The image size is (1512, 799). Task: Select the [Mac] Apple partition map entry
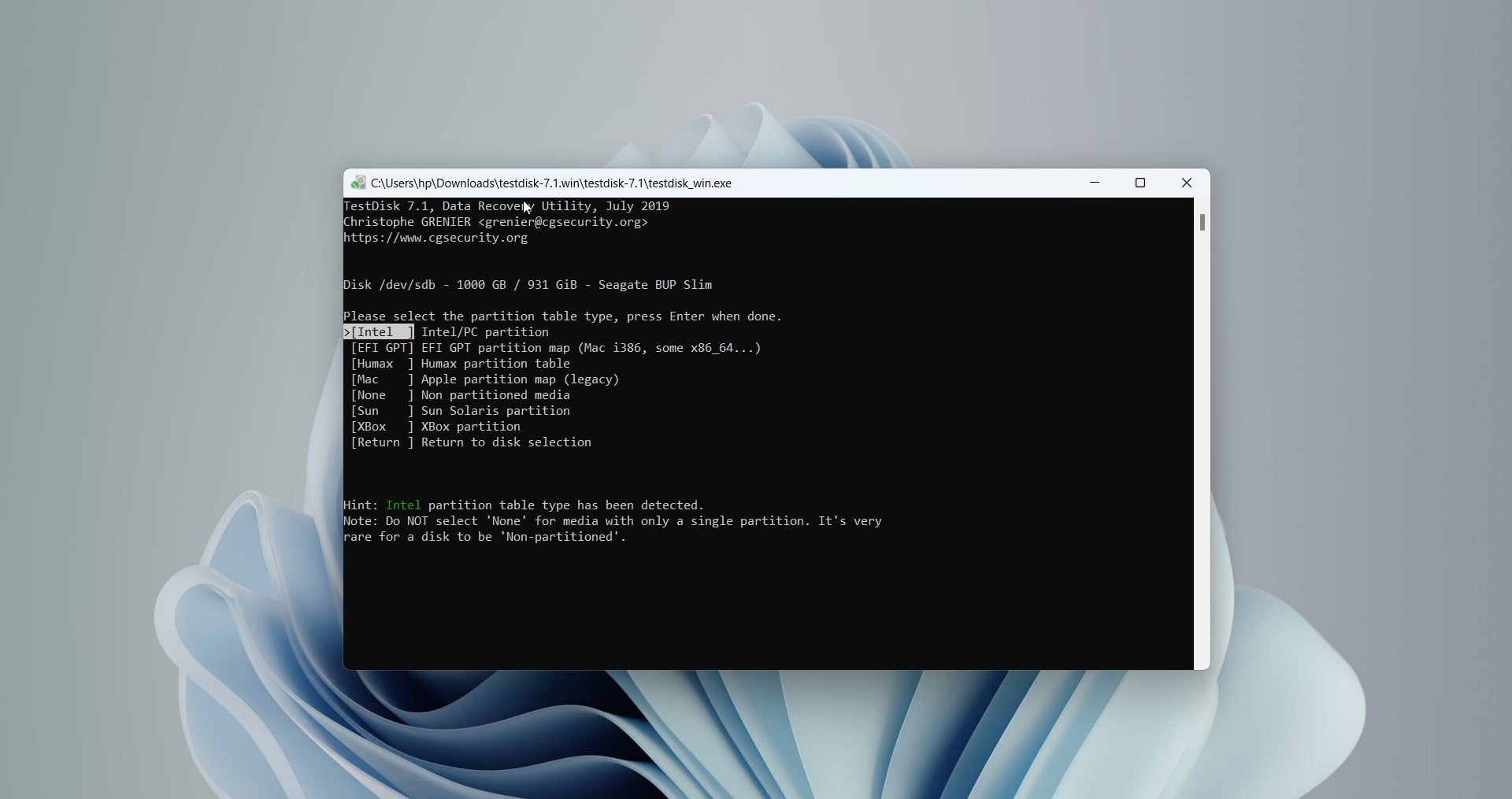[382, 379]
